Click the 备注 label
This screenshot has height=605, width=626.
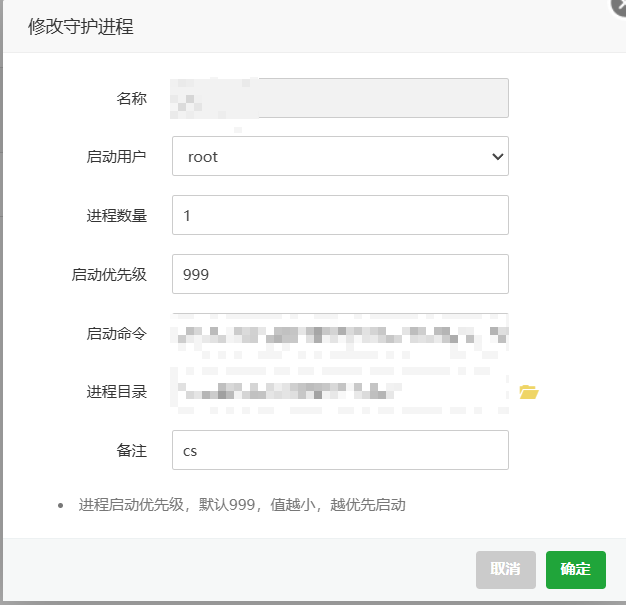tap(132, 451)
